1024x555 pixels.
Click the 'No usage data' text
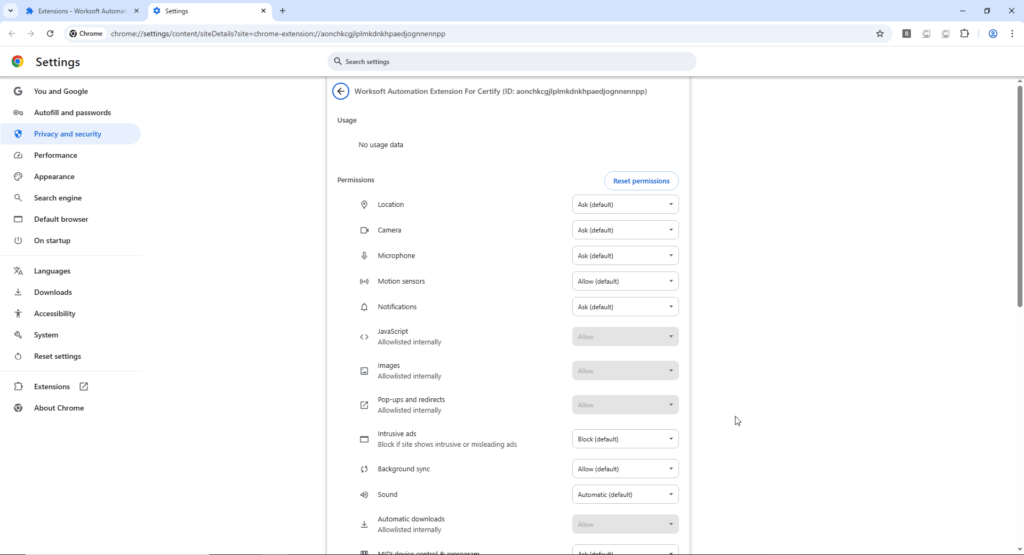pyautogui.click(x=381, y=145)
